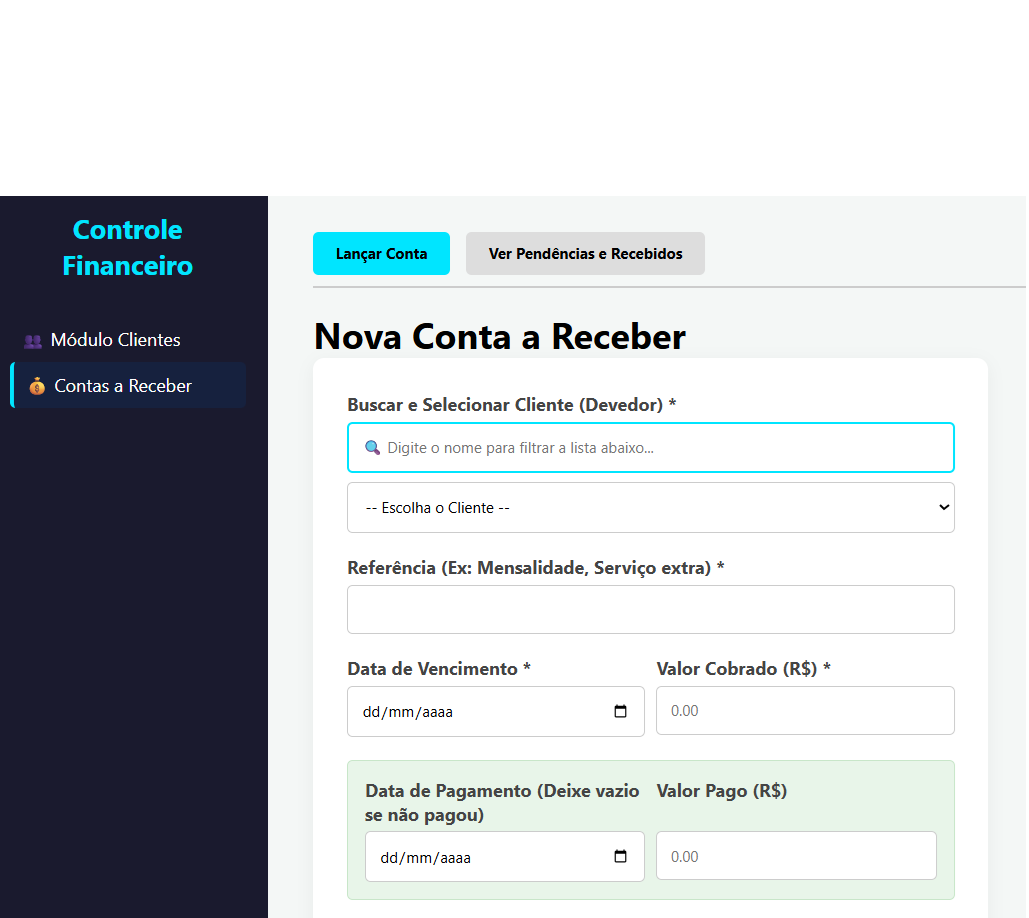Click the Buscar e Selecionar Cliente label
1029x918 pixels.
click(511, 405)
